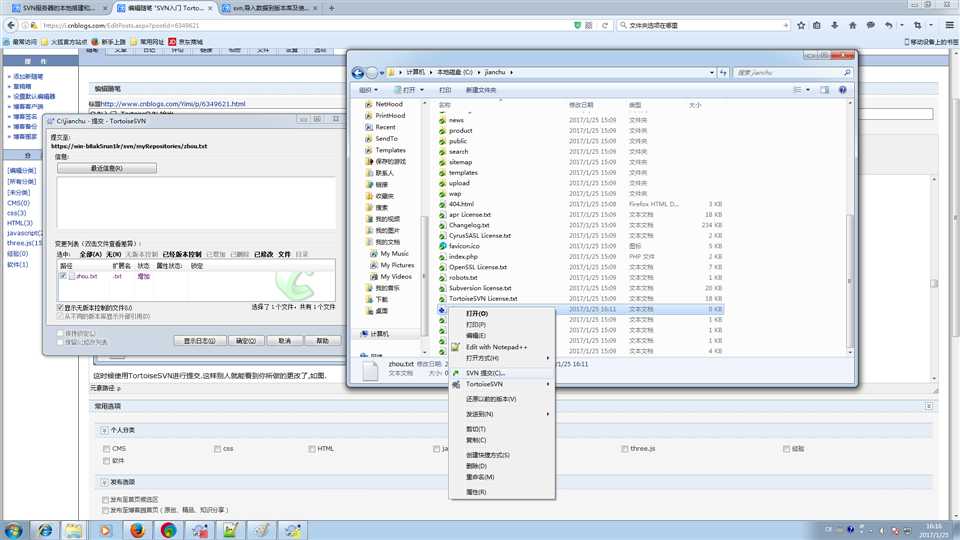Open Firefox from the taskbar
The image size is (960, 540).
138,530
